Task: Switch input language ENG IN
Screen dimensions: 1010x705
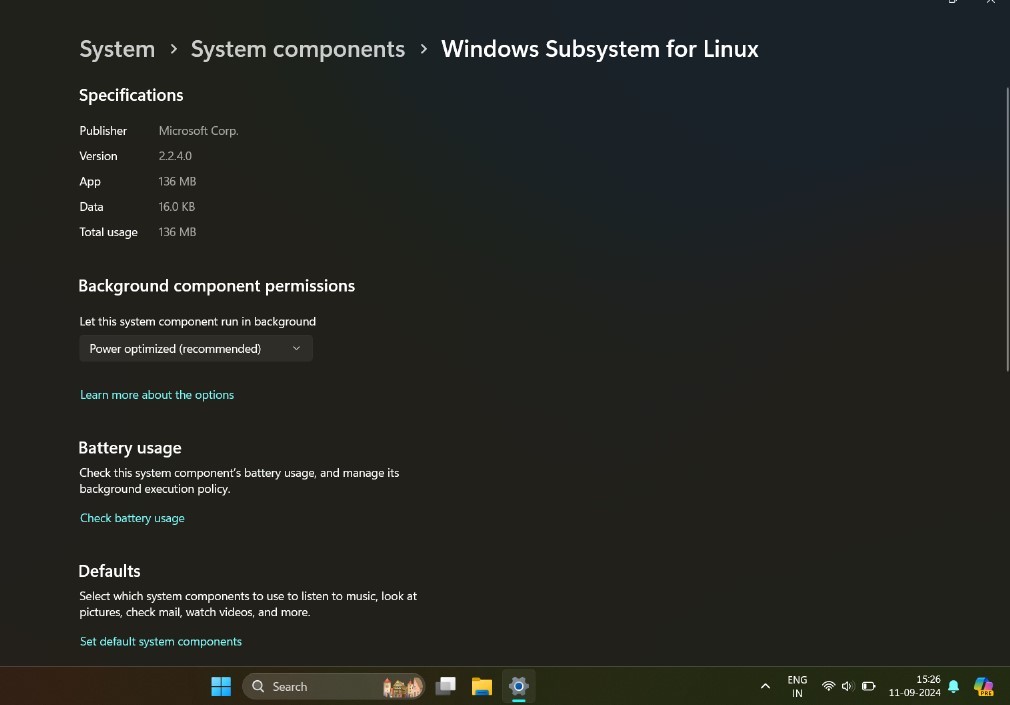Action: click(x=797, y=686)
